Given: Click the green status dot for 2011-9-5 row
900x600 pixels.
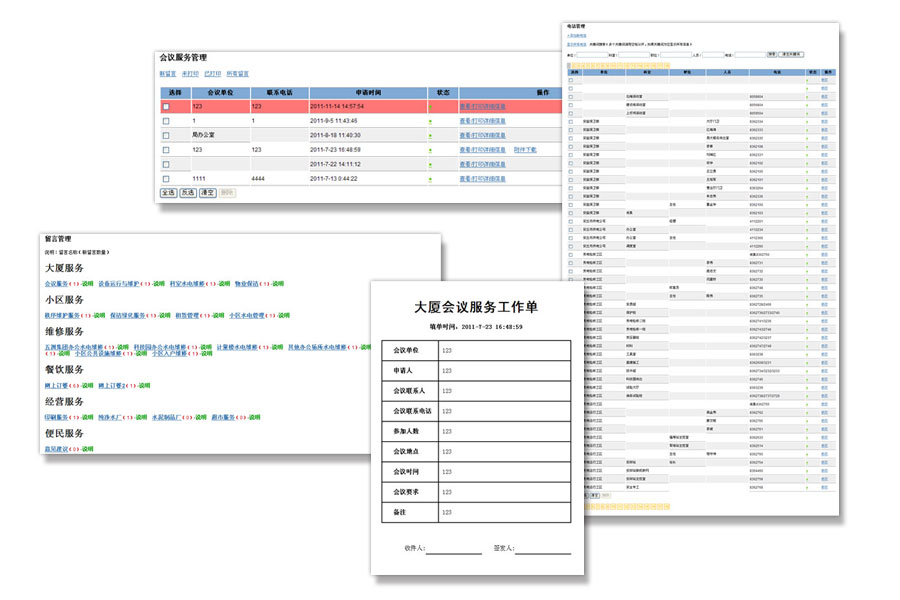Looking at the screenshot, I should pyautogui.click(x=430, y=122).
